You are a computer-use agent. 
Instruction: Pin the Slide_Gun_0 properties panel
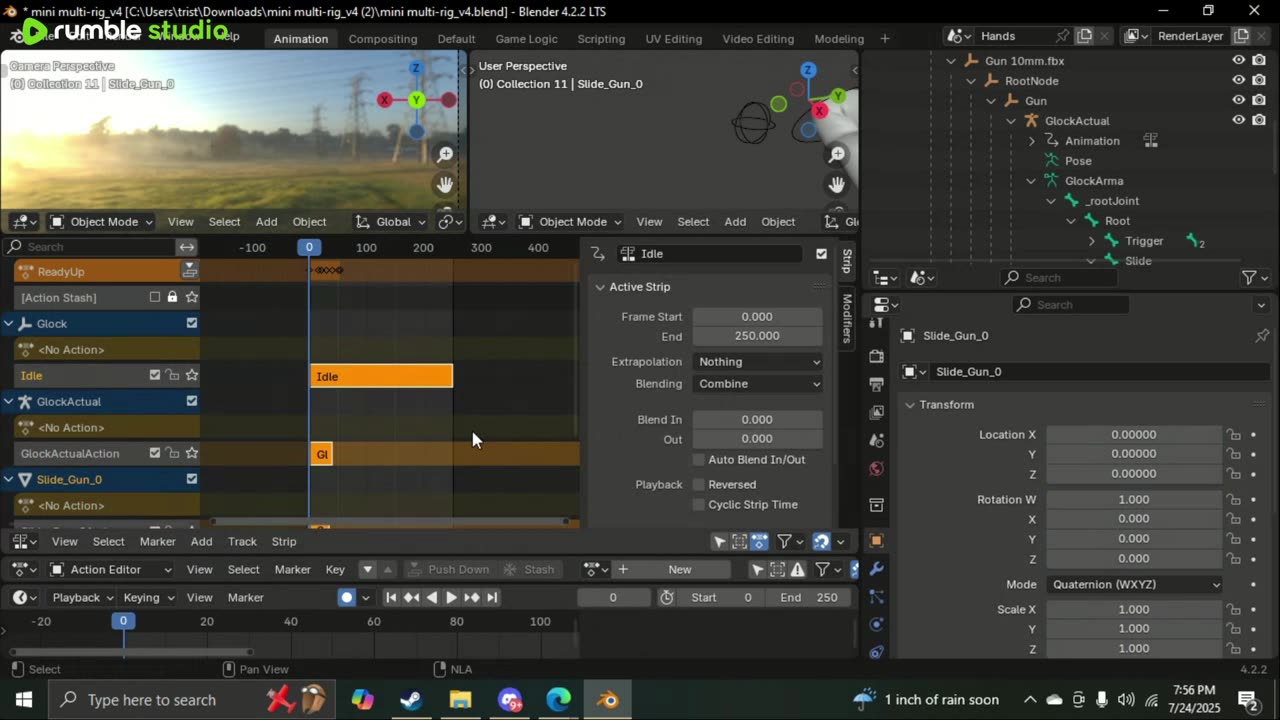pos(1262,336)
